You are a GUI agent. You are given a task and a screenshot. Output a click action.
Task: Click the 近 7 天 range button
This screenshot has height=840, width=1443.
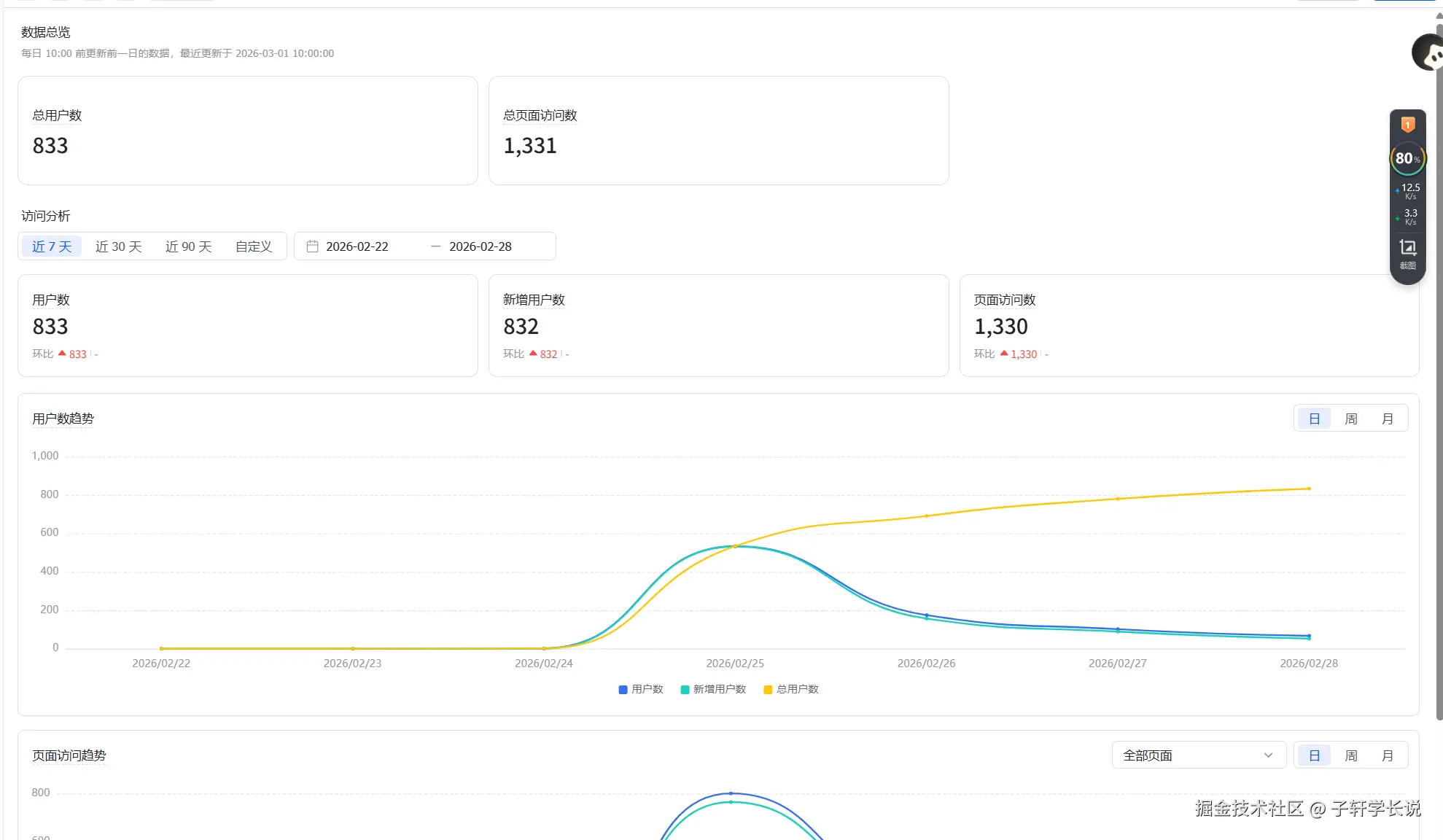click(x=52, y=246)
